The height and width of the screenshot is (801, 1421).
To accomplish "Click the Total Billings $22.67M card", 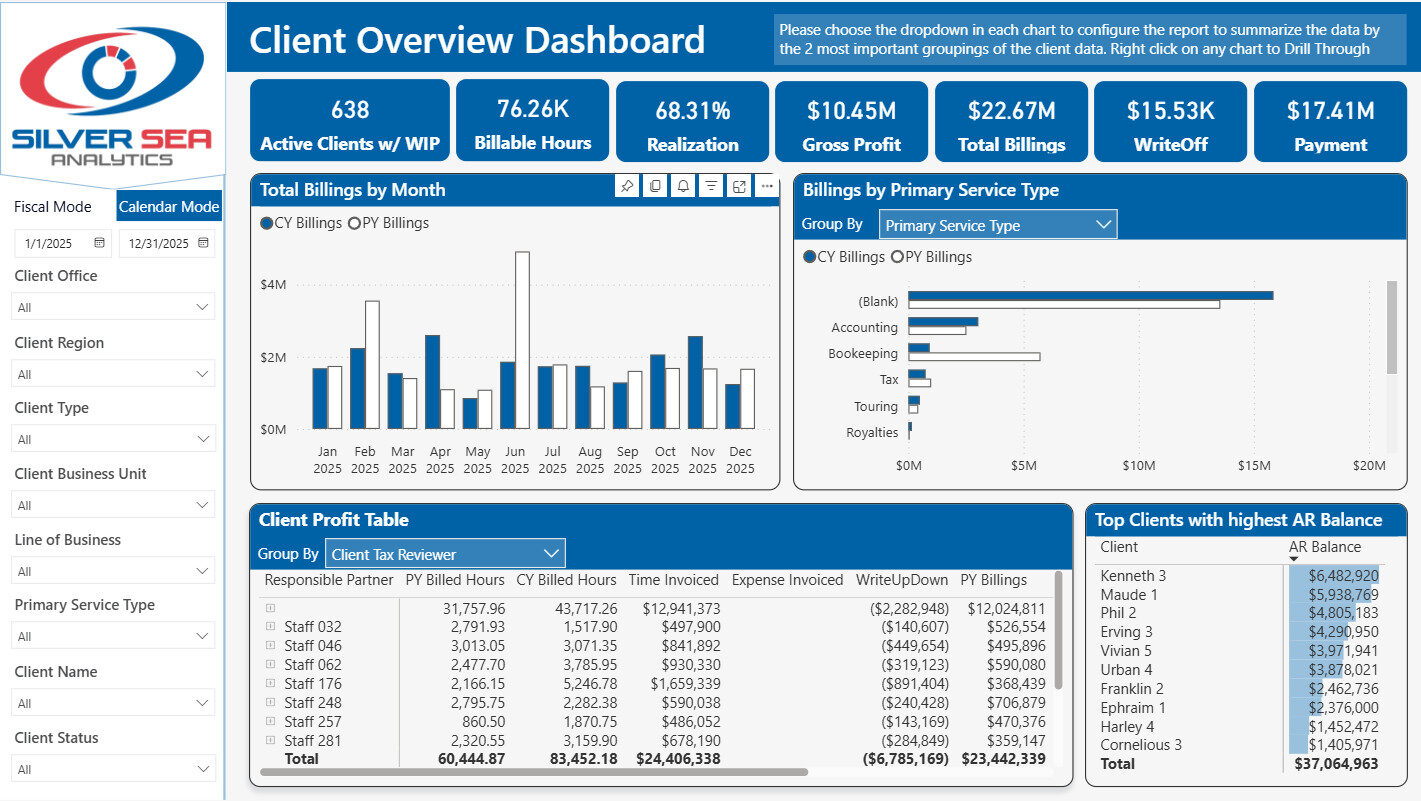I will [x=1011, y=121].
